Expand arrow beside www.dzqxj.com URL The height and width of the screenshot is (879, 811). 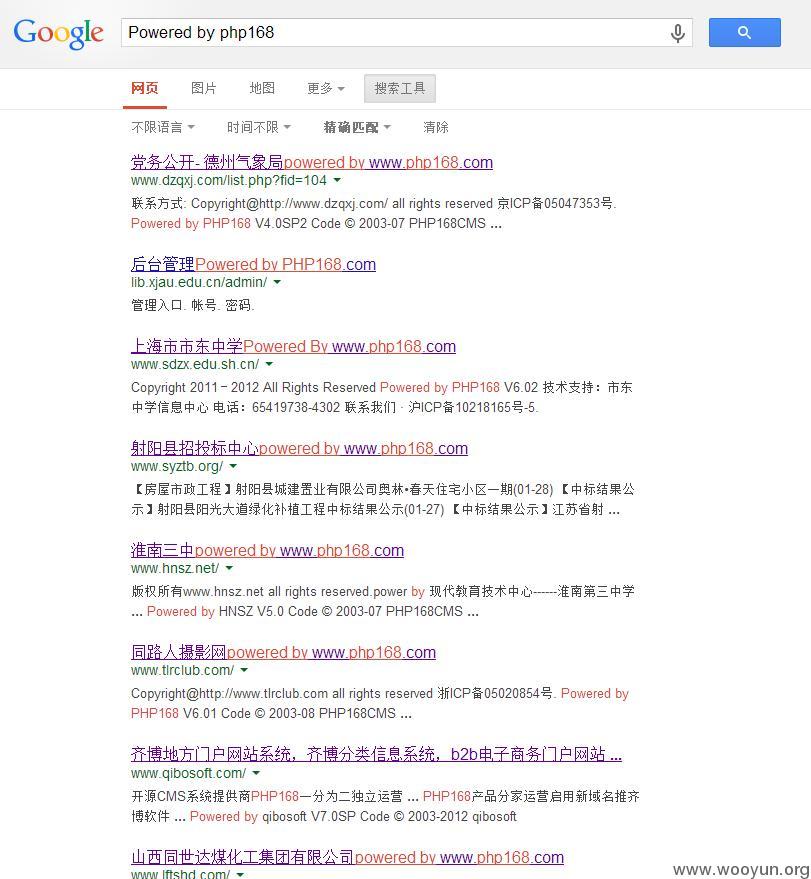coord(337,181)
